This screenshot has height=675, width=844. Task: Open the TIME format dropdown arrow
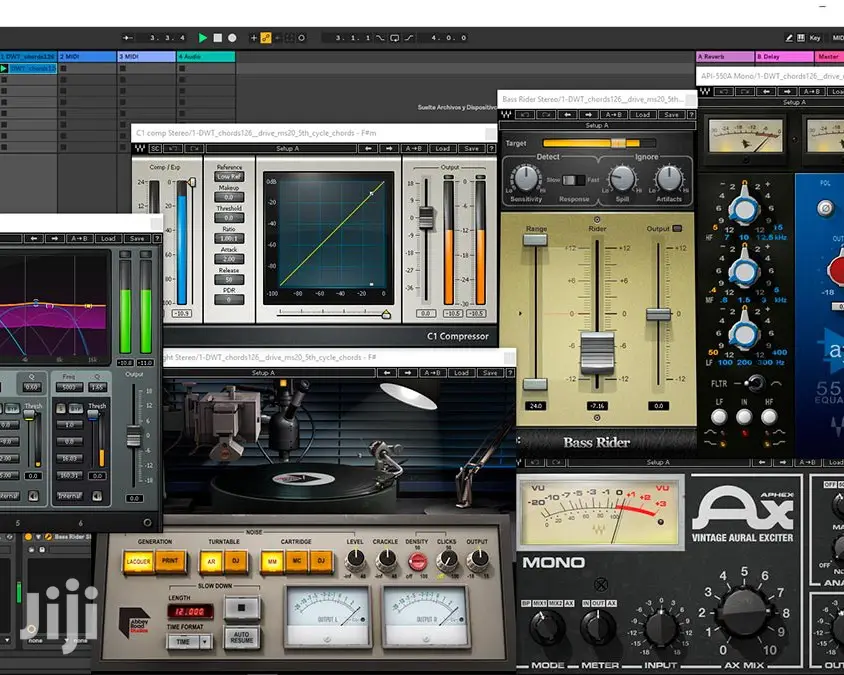205,642
